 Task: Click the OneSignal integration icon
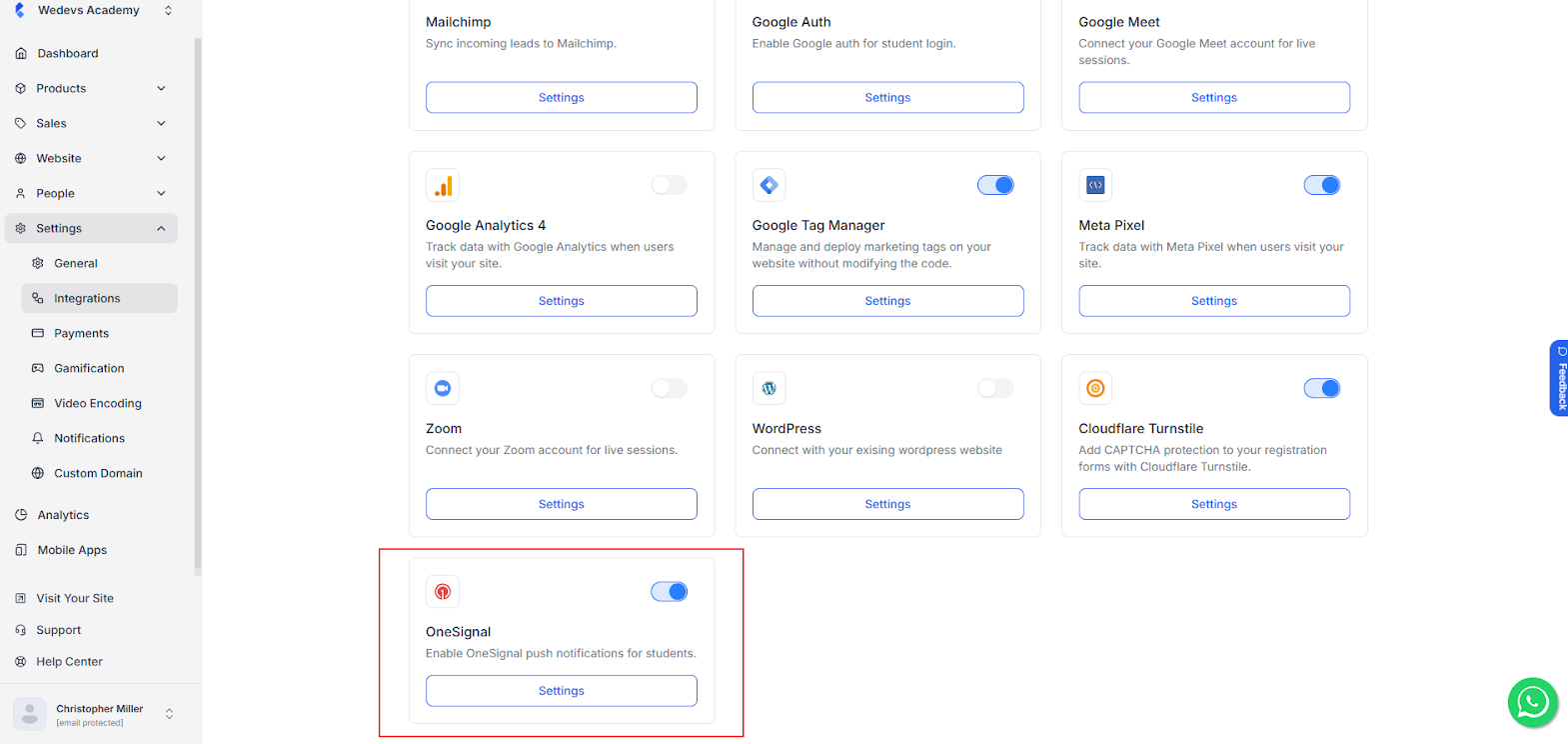pyautogui.click(x=443, y=592)
